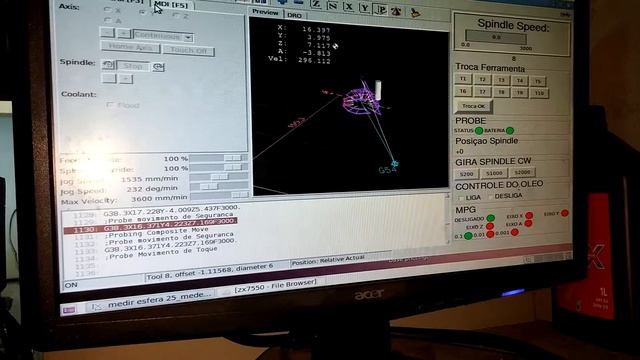
Task: Select highlighted G-code line 1130
Action: [x=150, y=226]
